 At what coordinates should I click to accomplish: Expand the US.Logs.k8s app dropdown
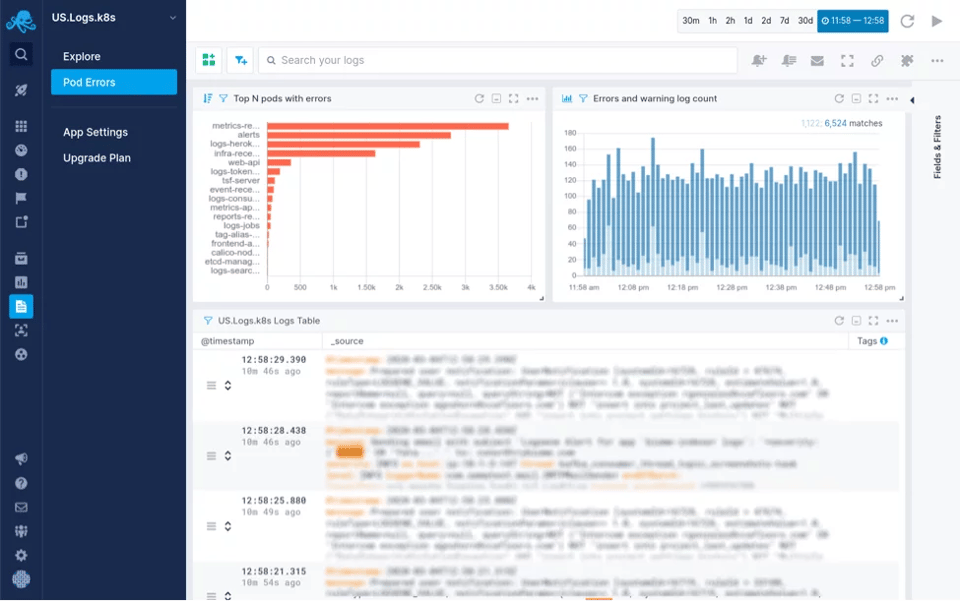click(x=173, y=18)
